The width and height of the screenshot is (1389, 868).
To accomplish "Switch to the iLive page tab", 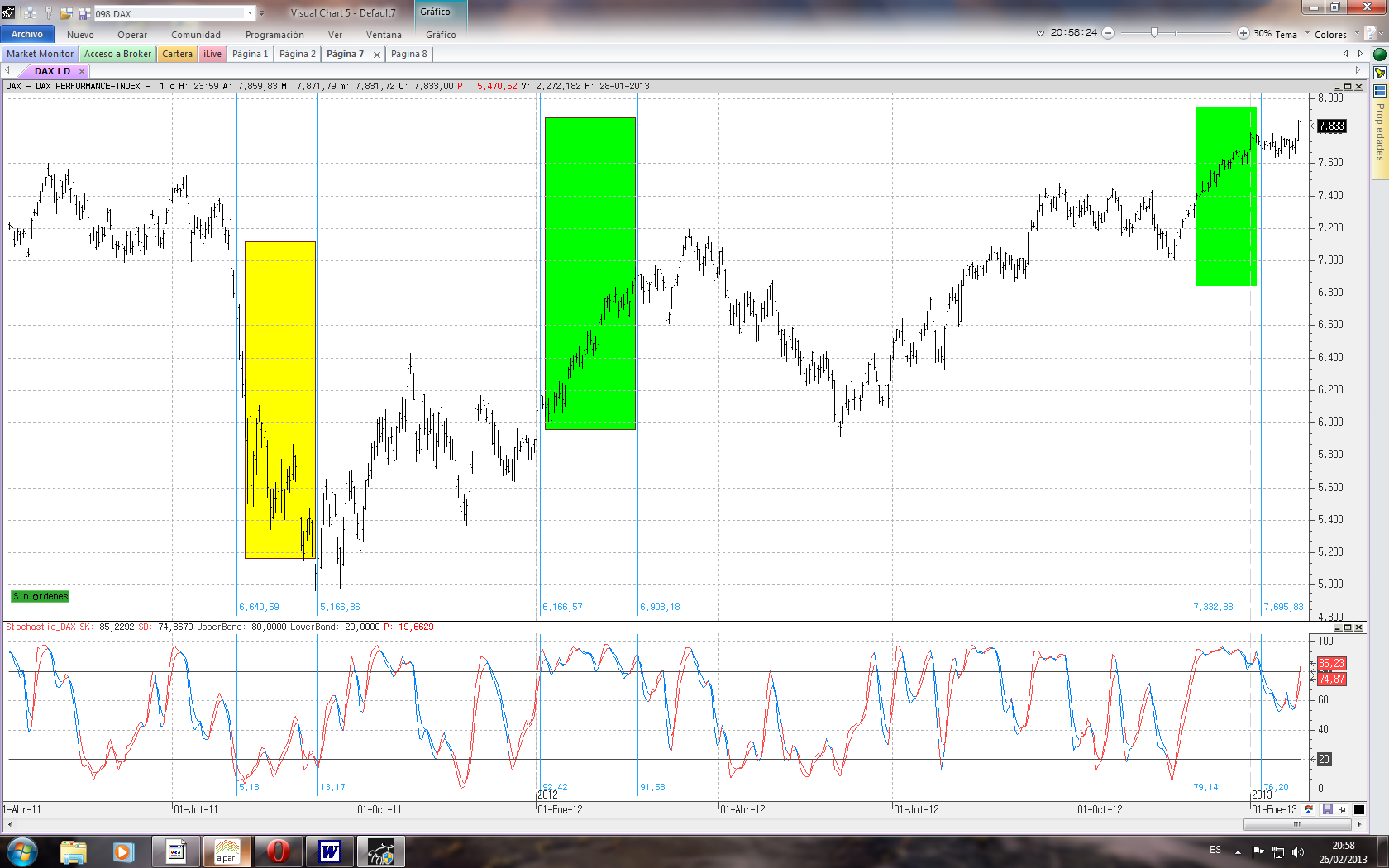I will click(212, 54).
